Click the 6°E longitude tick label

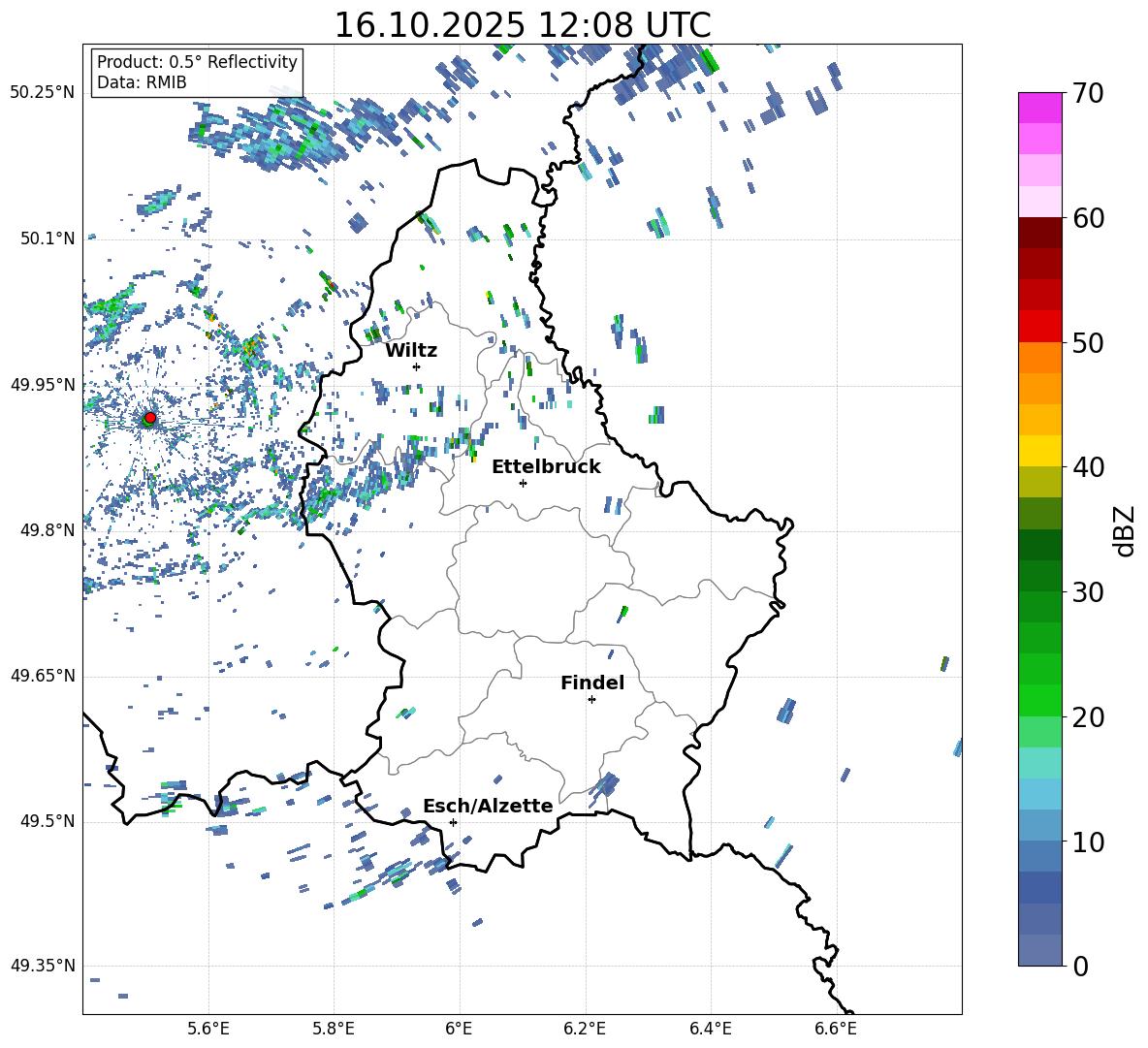point(459,1027)
